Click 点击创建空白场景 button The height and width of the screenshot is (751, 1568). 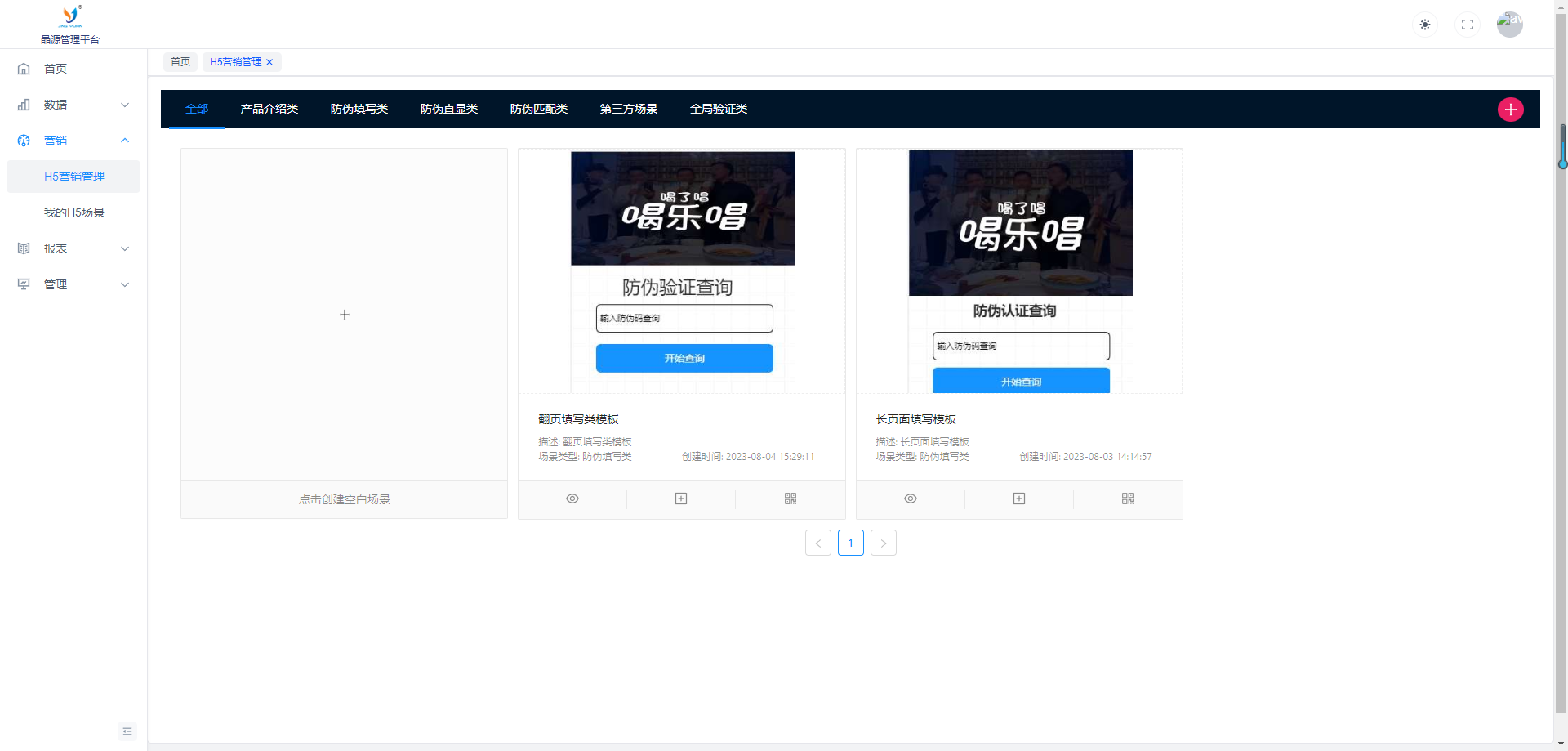tap(345, 499)
